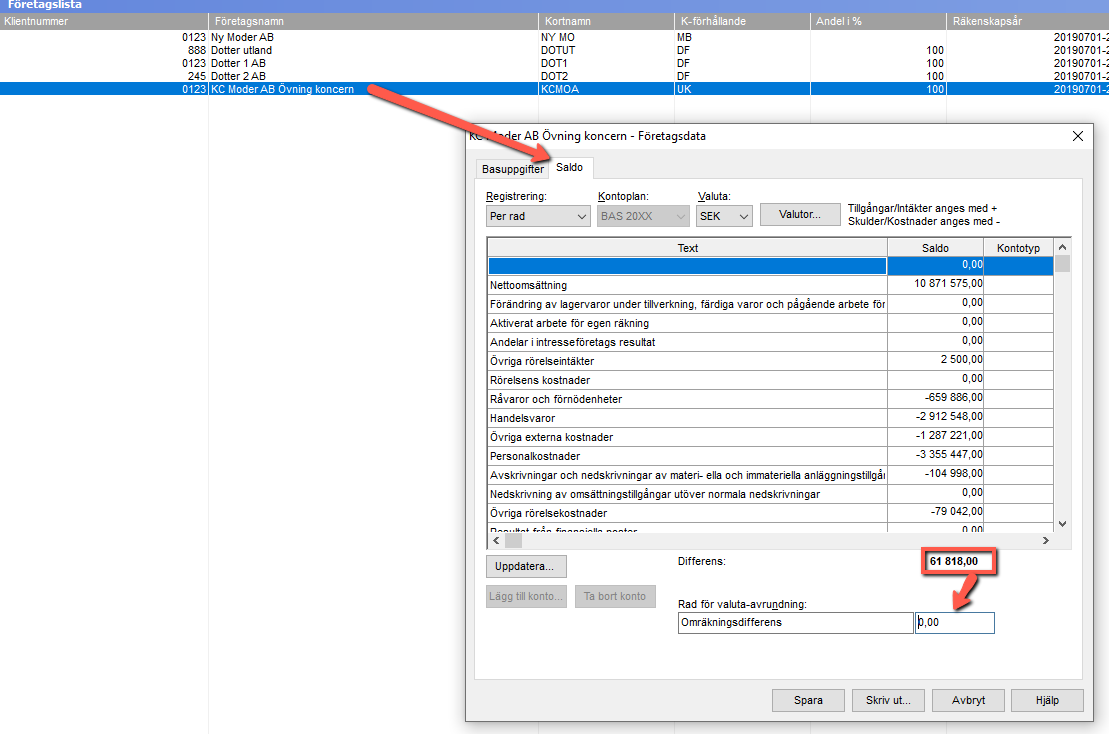Select the Saldo tab
Image resolution: width=1109 pixels, height=734 pixels.
(569, 168)
